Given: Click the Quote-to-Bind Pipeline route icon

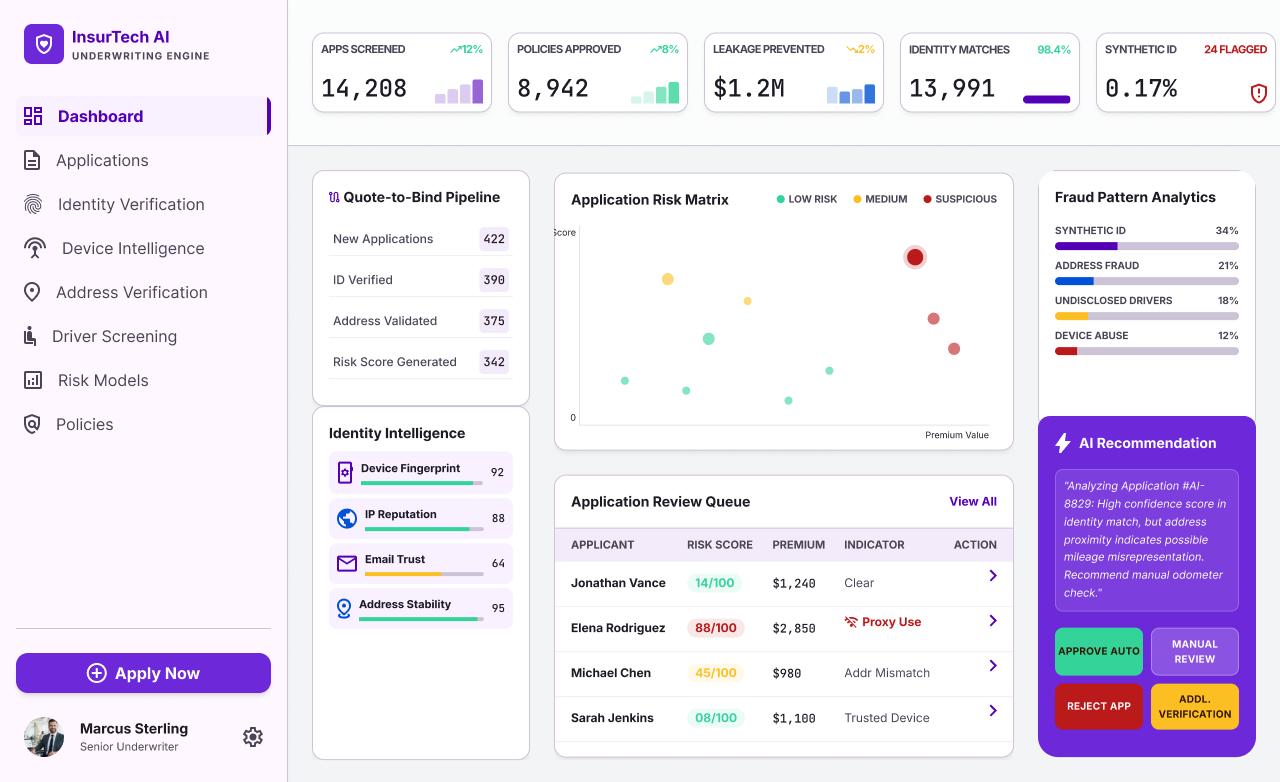Looking at the screenshot, I should coord(334,197).
